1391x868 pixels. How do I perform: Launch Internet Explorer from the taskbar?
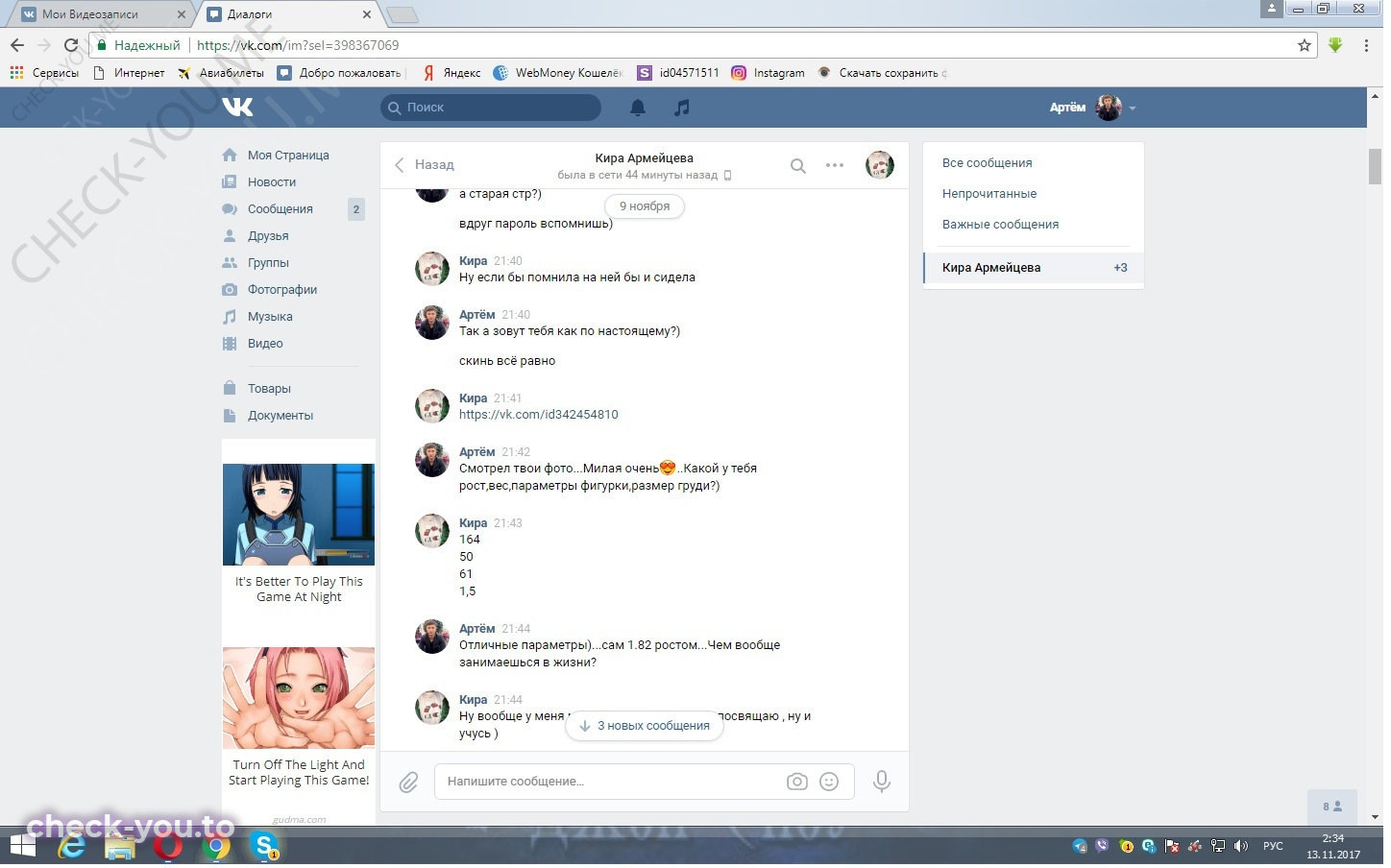click(72, 847)
